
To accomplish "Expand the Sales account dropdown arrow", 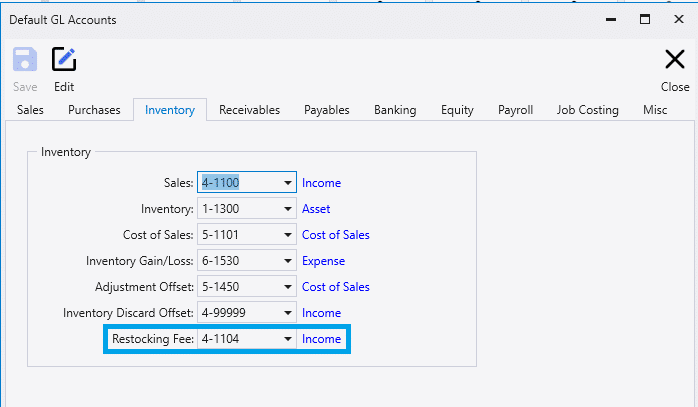I will pyautogui.click(x=288, y=183).
